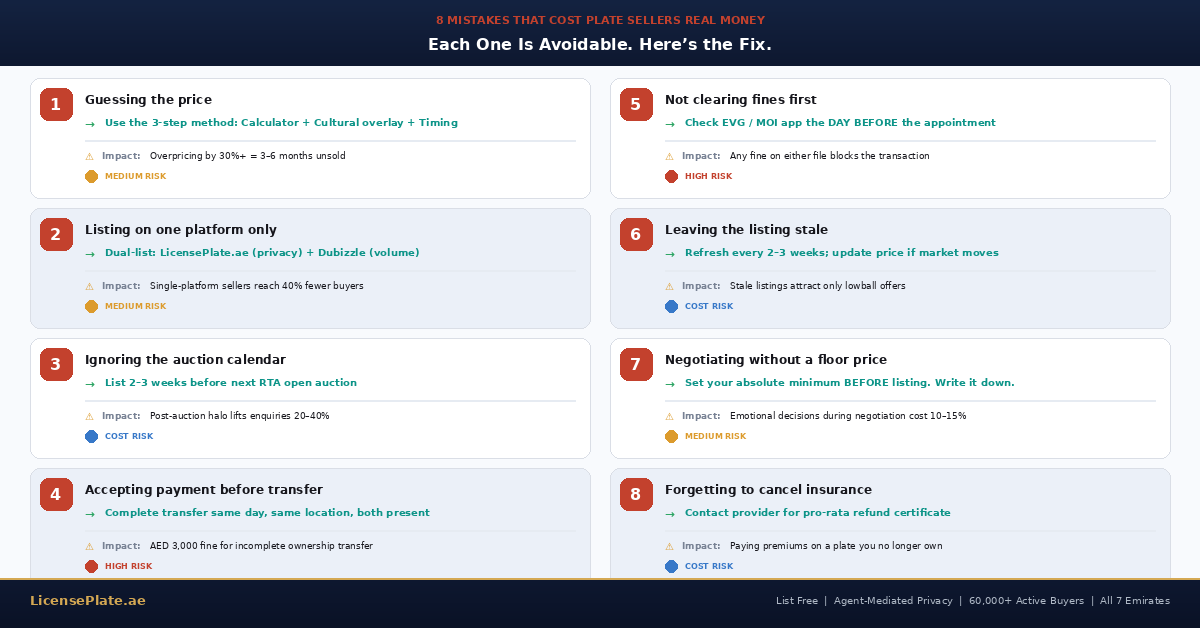Click 'Guessing the price' heading
Image resolution: width=1200 pixels, height=628 pixels.
pyautogui.click(x=148, y=100)
